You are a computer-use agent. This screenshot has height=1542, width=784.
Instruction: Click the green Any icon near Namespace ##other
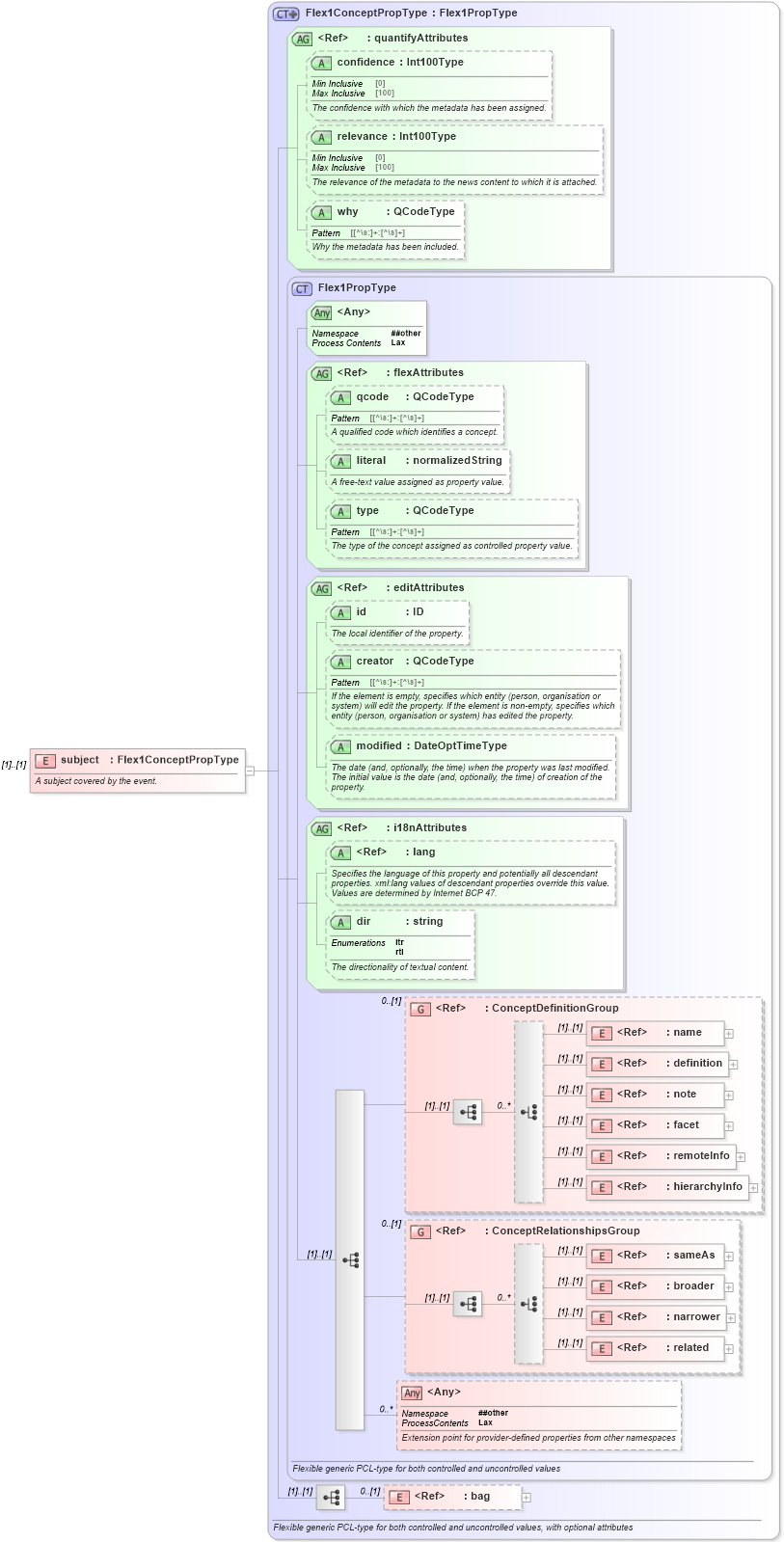[321, 312]
